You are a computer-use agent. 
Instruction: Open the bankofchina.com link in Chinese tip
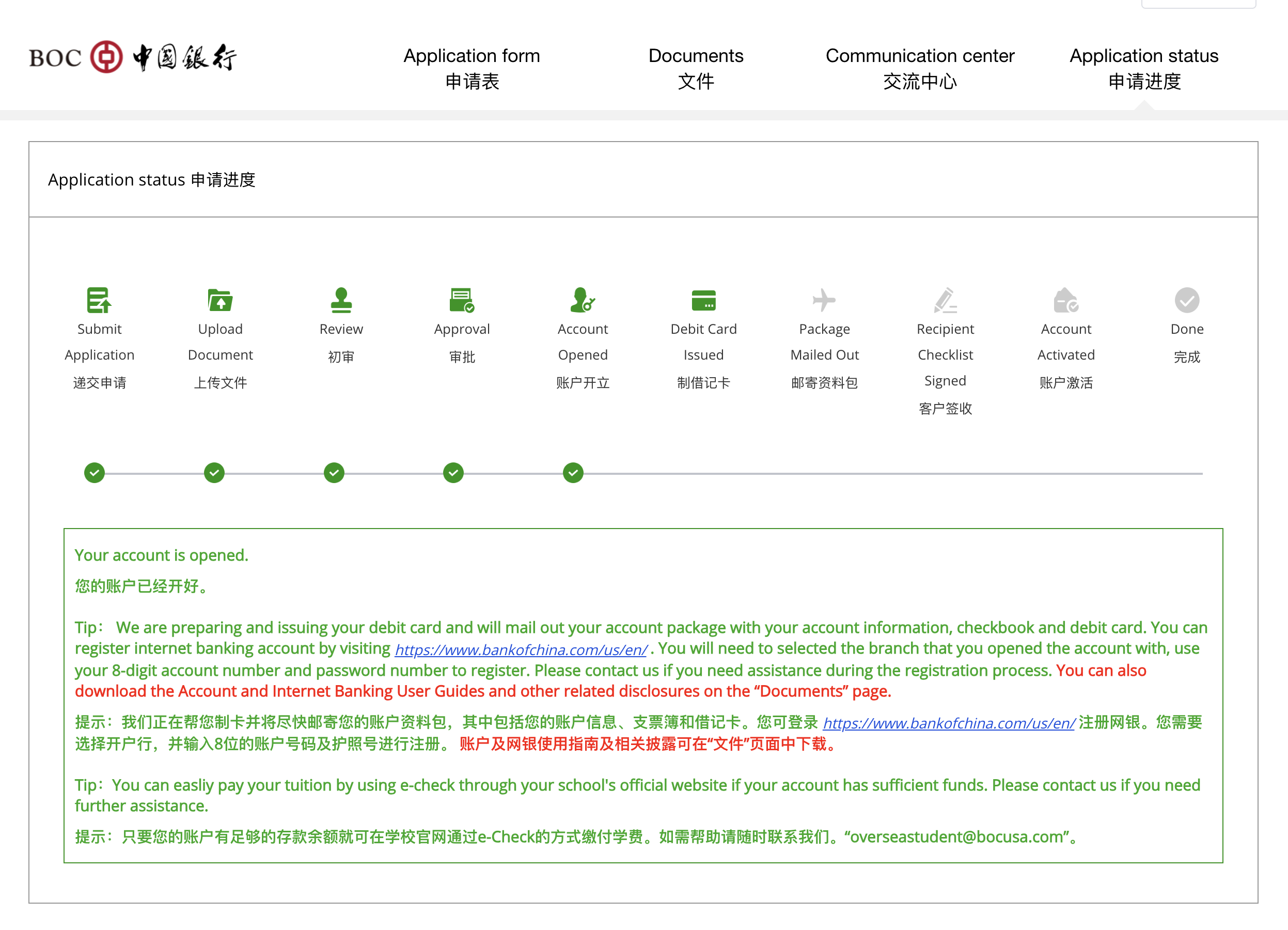[x=949, y=723]
